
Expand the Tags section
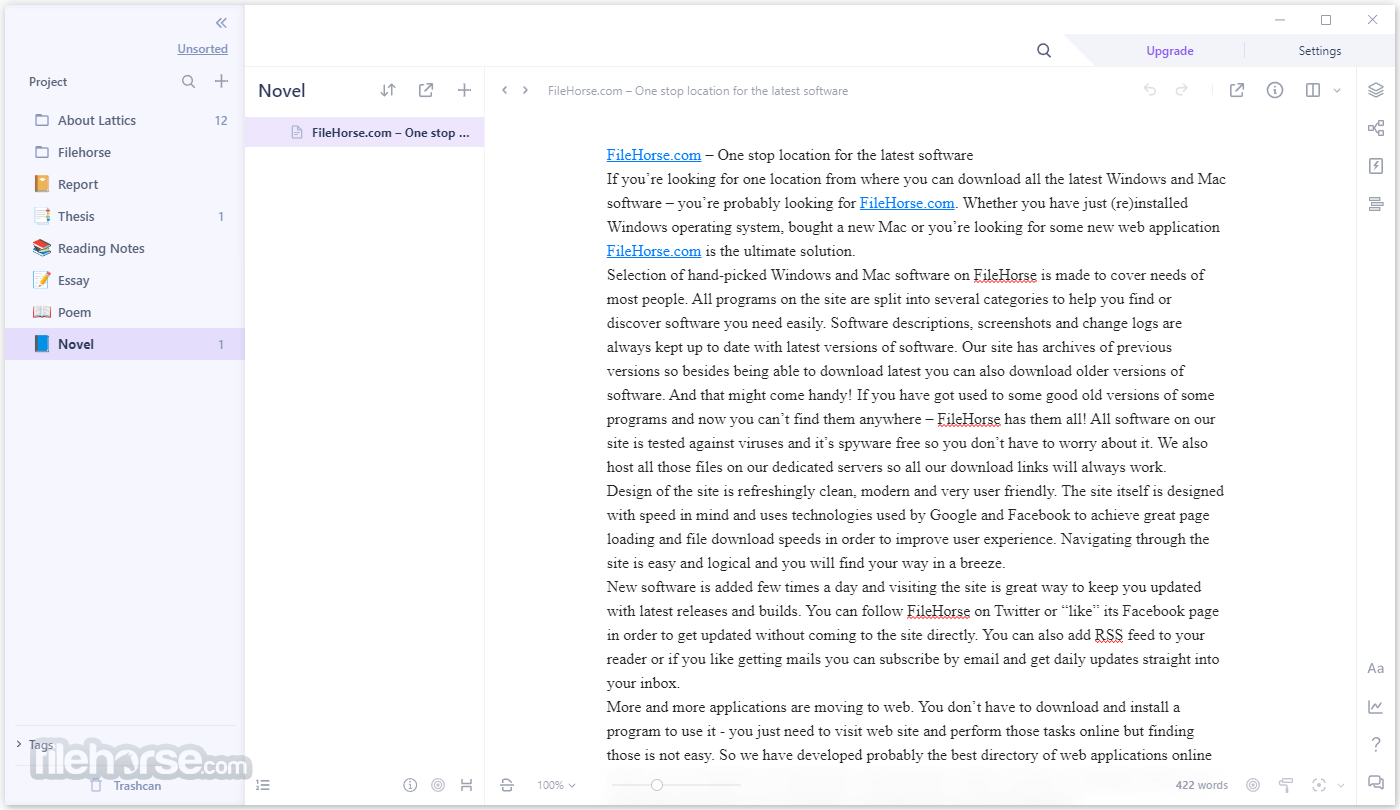tap(35, 744)
